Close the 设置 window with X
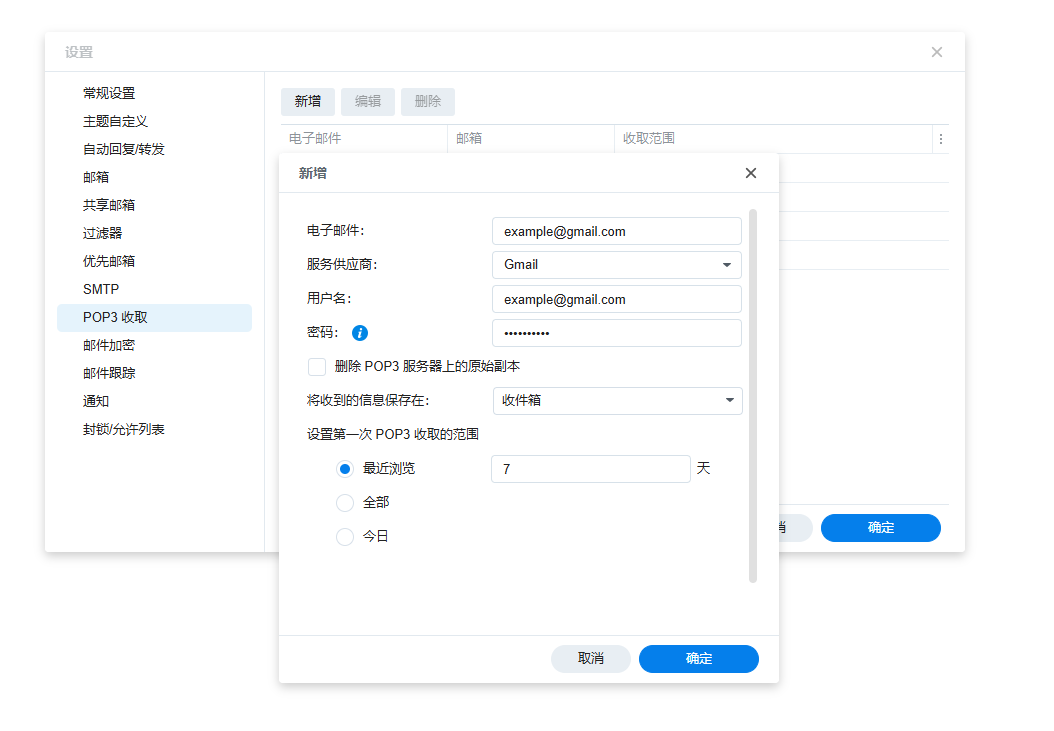 click(936, 52)
